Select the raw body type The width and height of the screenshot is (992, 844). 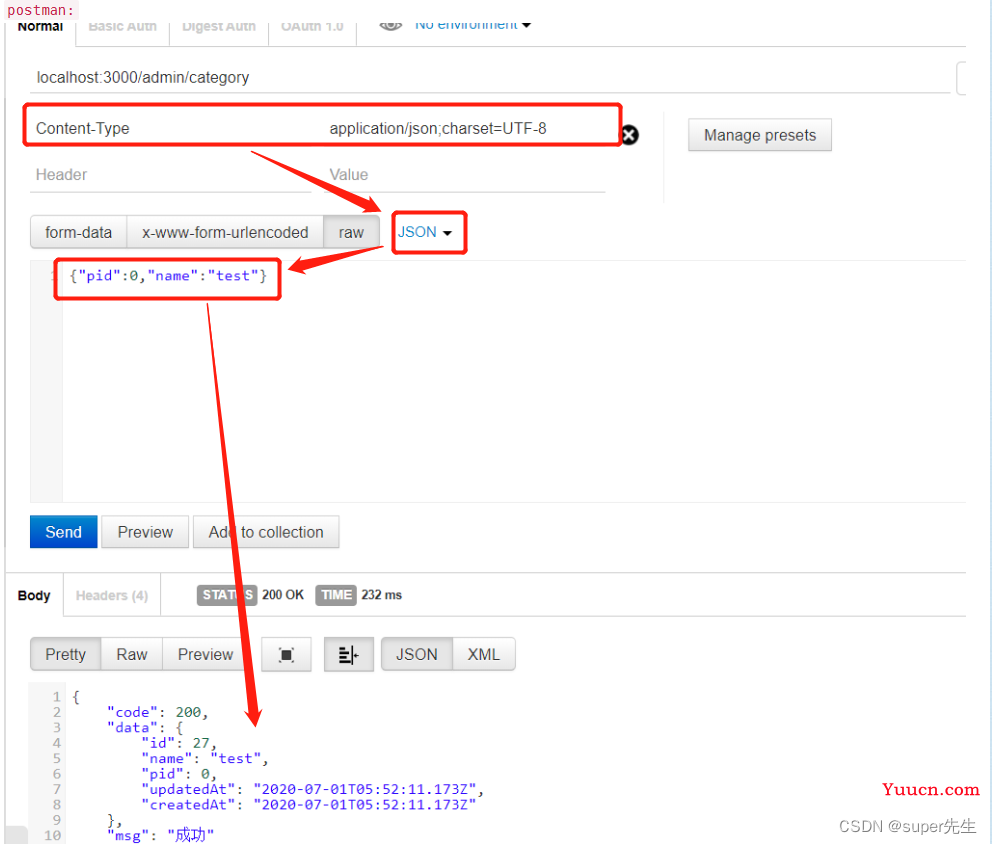(351, 232)
